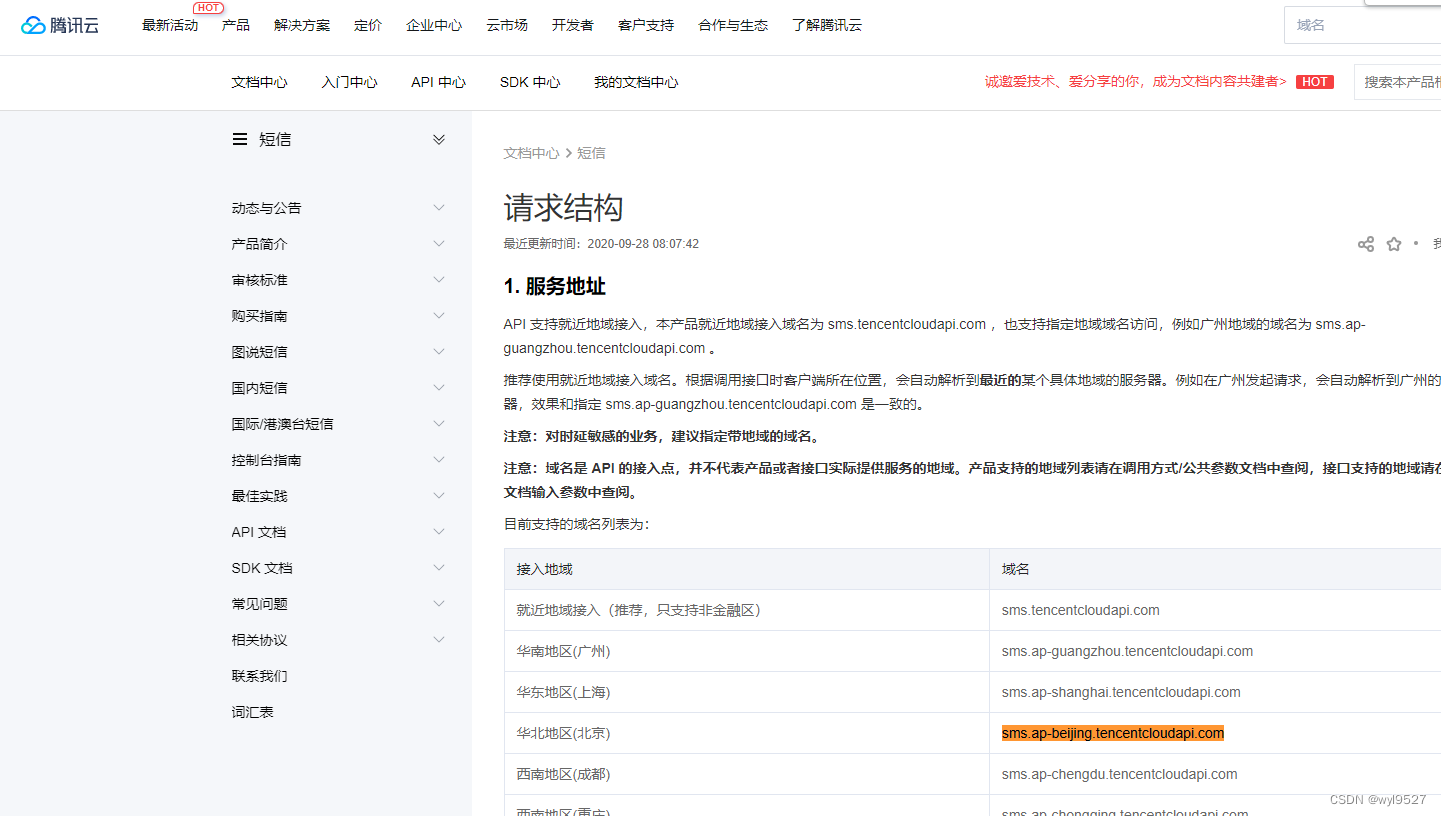Open the 定价 menu item
1441x816 pixels.
click(x=368, y=25)
